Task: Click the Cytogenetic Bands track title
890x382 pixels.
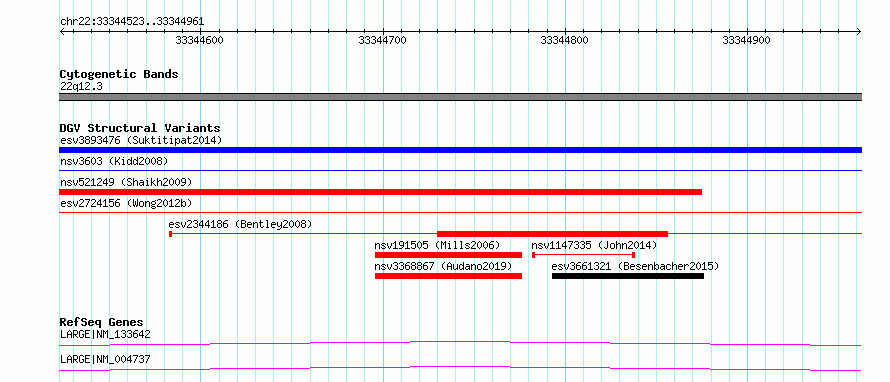Action: click(119, 74)
